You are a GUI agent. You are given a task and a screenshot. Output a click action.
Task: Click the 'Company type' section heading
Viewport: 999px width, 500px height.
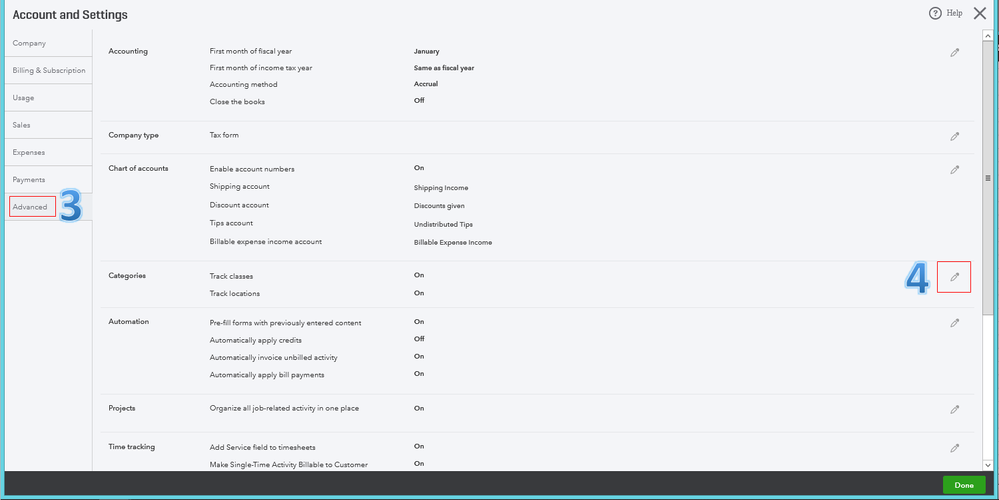click(x=133, y=135)
